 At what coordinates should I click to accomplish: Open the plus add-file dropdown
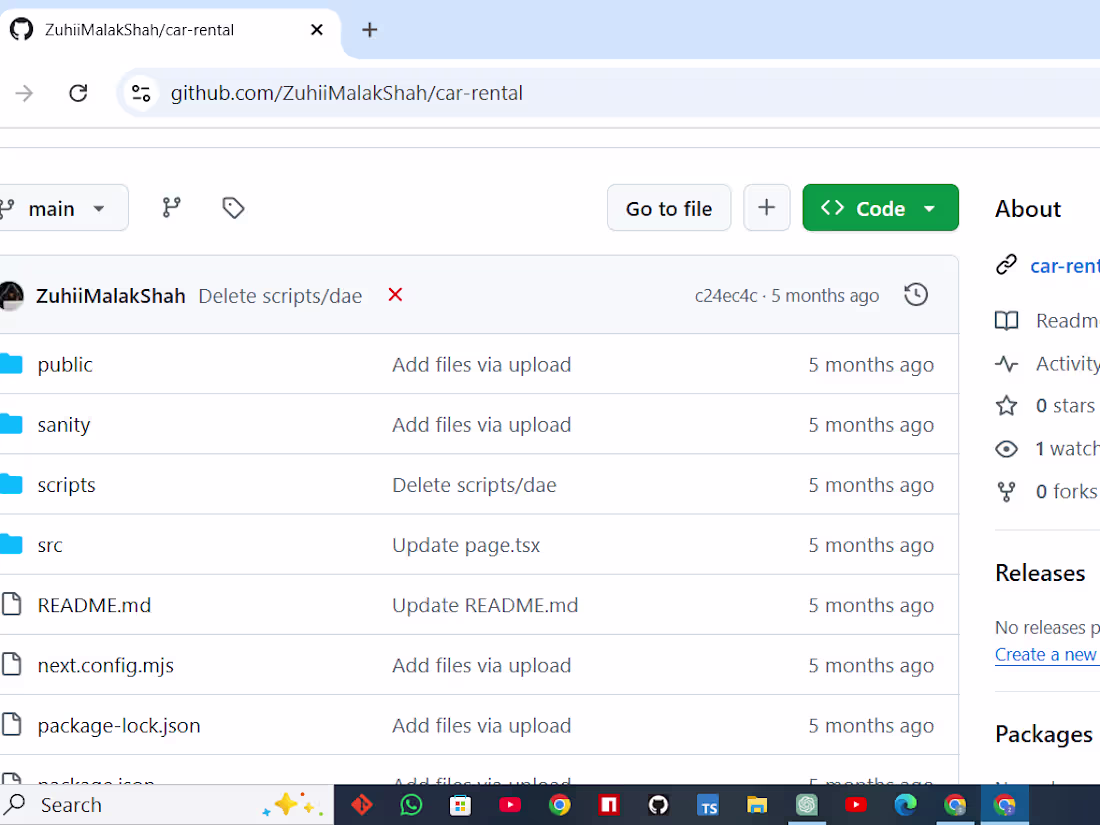[766, 207]
